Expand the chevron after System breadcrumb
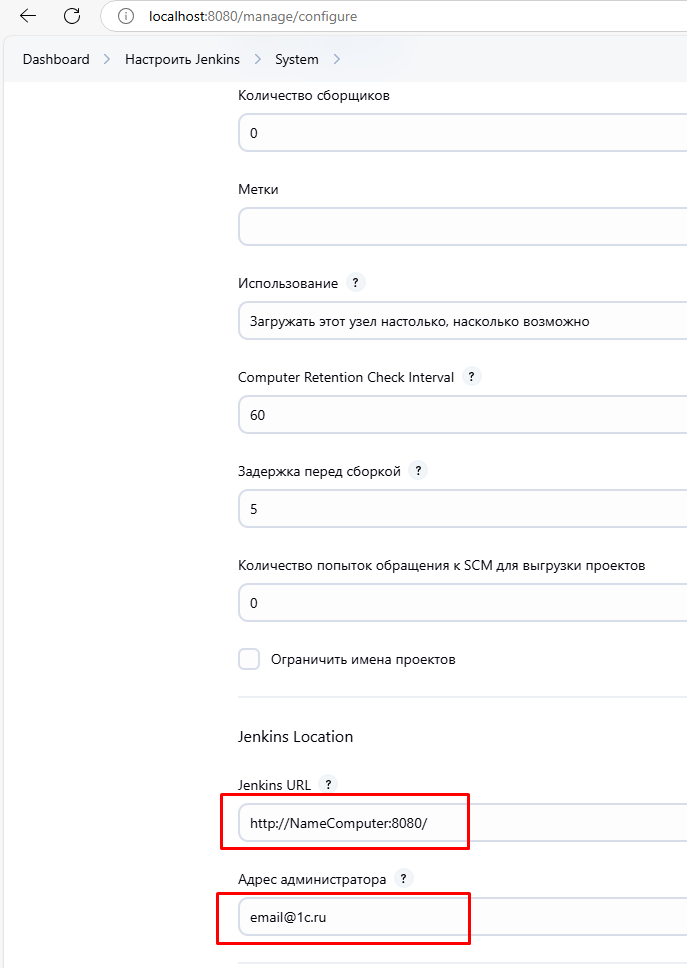The image size is (687, 968). pyautogui.click(x=337, y=60)
